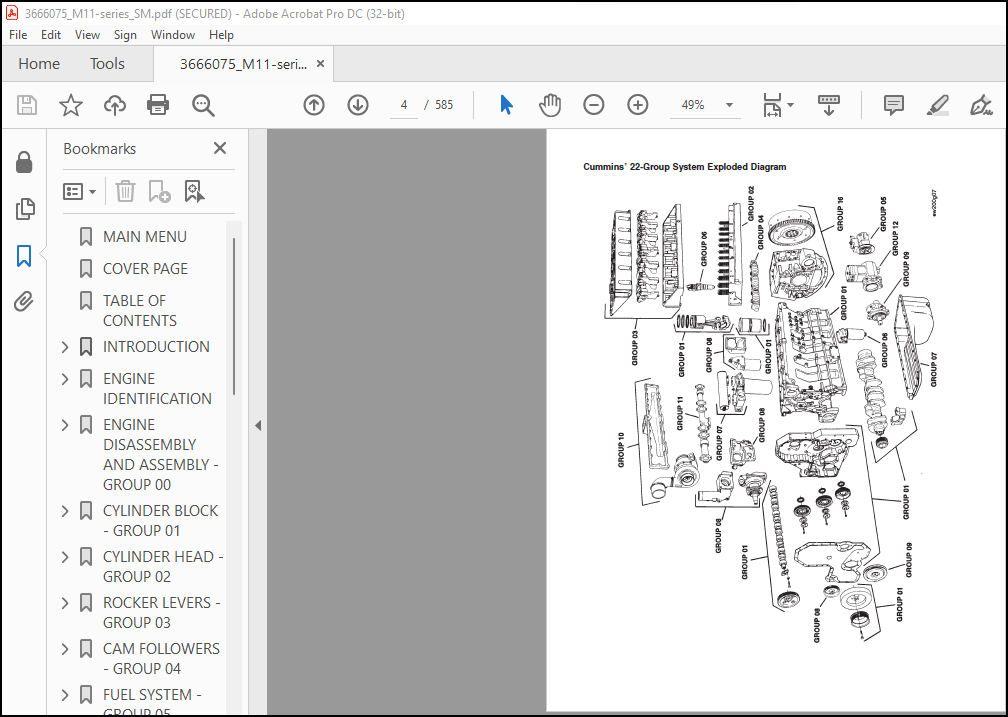Expand CAM FOLLOWERS - GROUP 04 bookmark
Screen dimensions: 1008x717
pyautogui.click(x=65, y=649)
